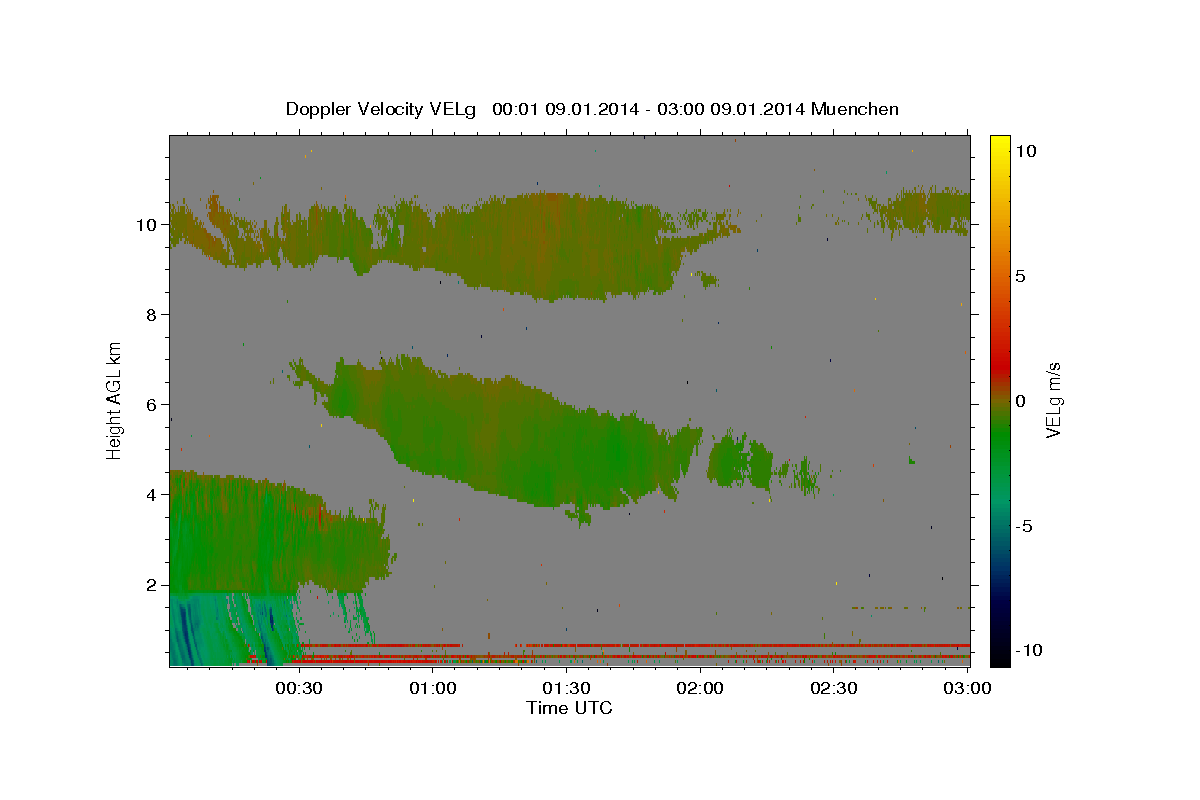The width and height of the screenshot is (1200, 800).
Task: Click the small cloud patch near 02:50 at 10 km
Action: [920, 210]
